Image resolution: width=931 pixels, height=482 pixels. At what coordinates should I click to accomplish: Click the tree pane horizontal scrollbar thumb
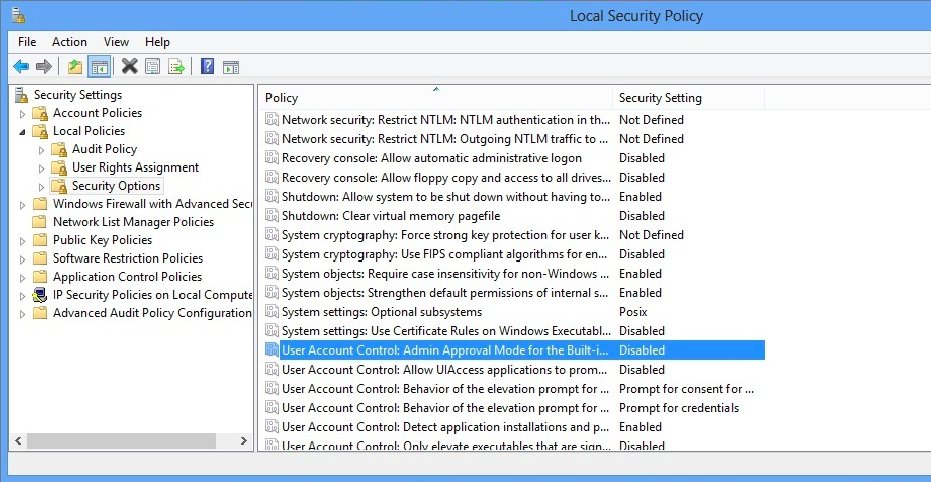point(121,441)
